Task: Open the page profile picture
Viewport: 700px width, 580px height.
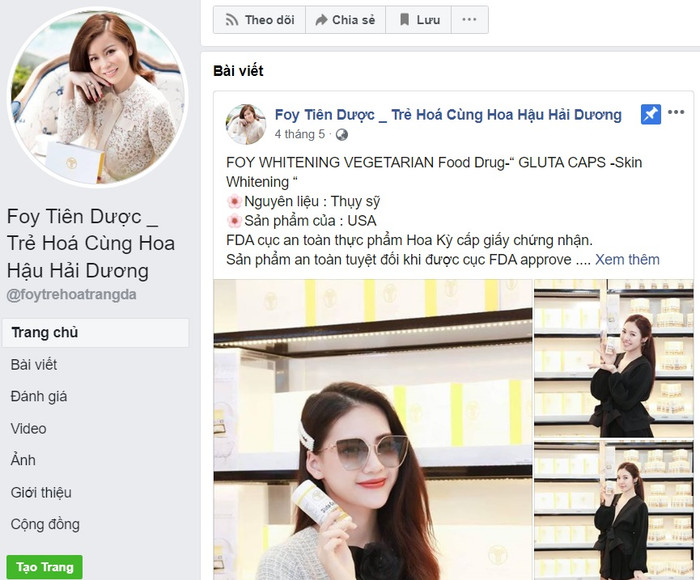Action: 97,96
